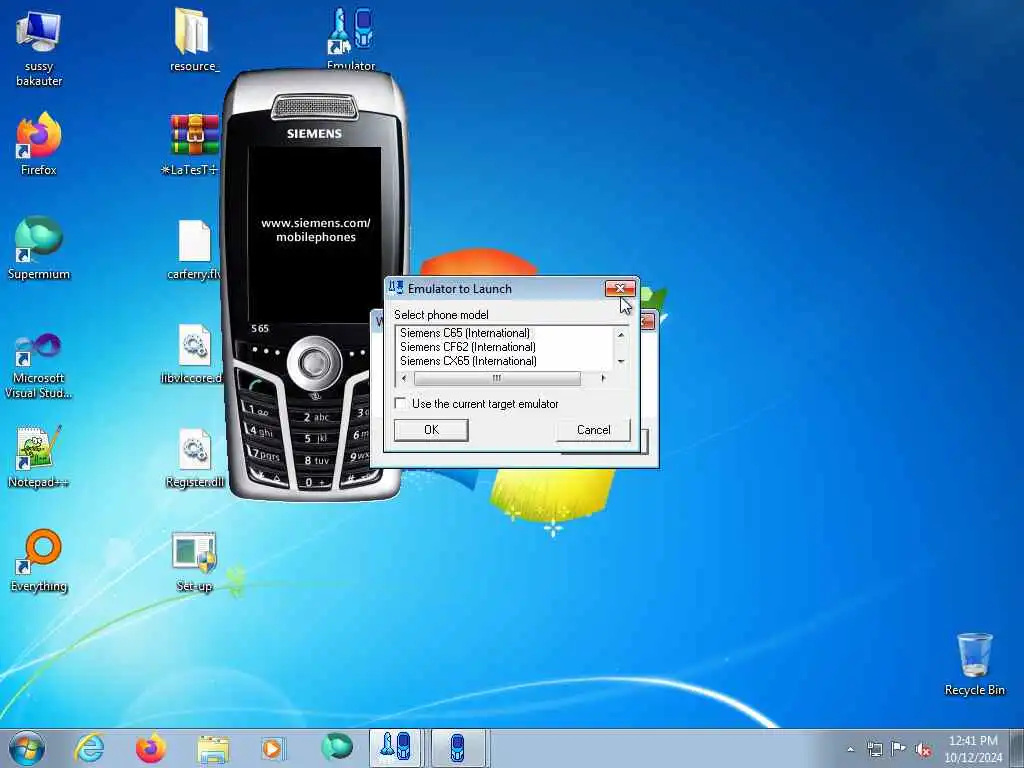Click the Siemens phone screen
The height and width of the screenshot is (768, 1024).
coord(314,234)
